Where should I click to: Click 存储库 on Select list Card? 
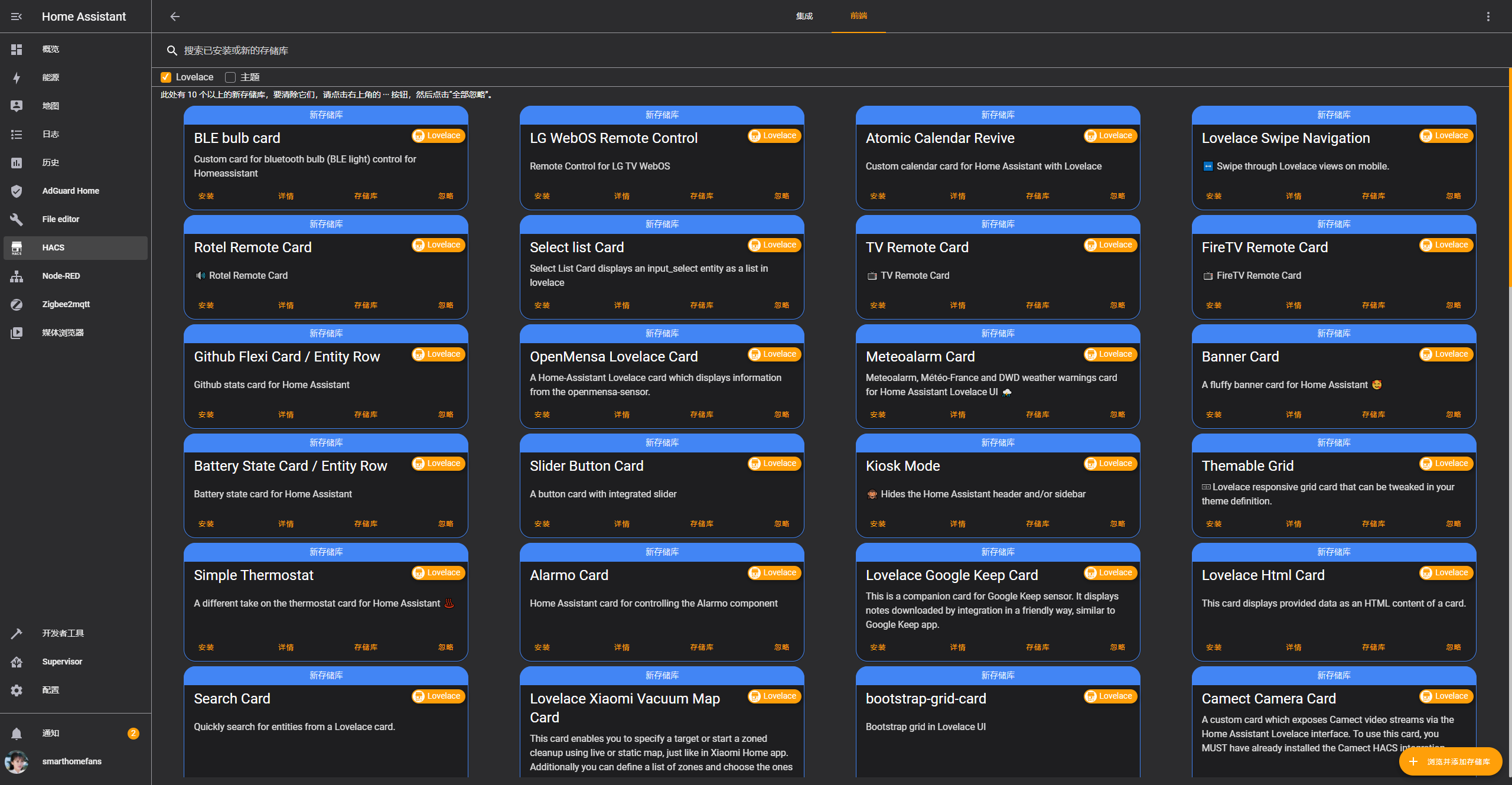pos(702,305)
